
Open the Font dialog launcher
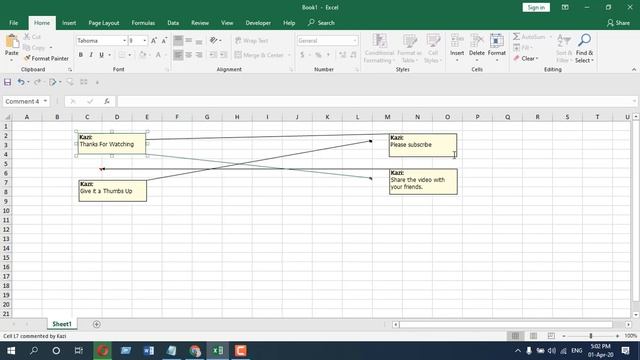(167, 70)
